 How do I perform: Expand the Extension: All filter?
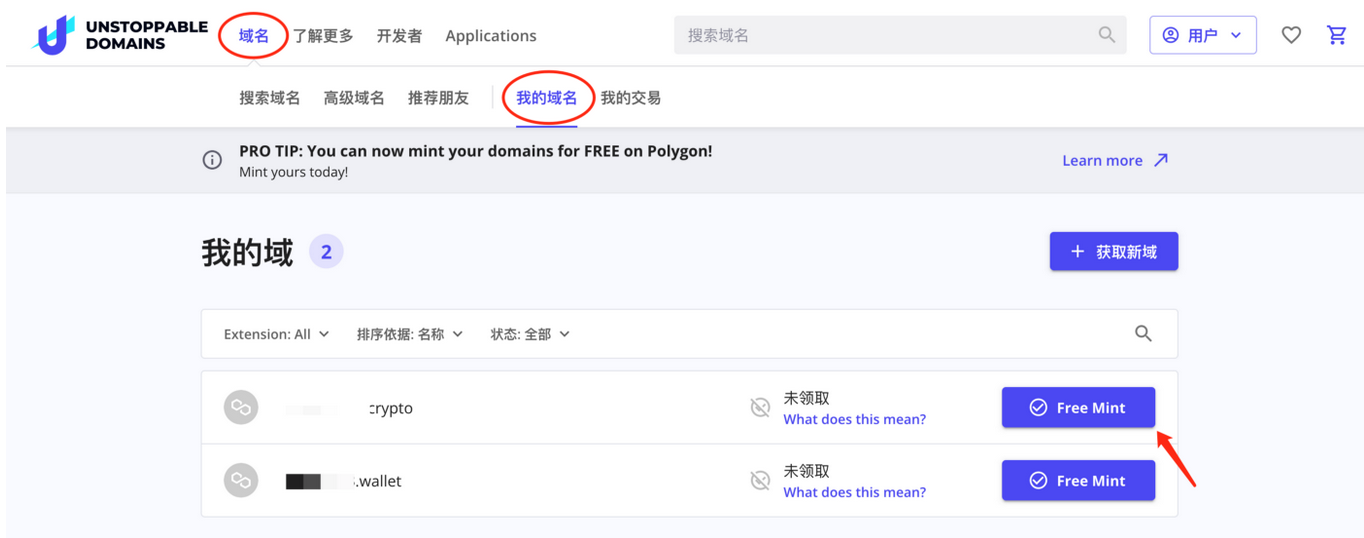(276, 334)
